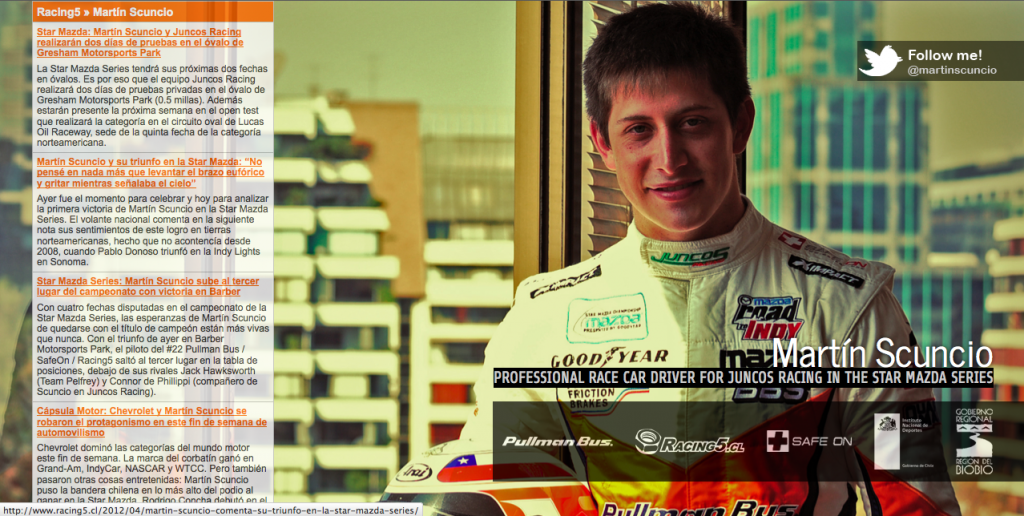
Task: Open the Gresham Motorsports Park tests article
Action: 140,42
